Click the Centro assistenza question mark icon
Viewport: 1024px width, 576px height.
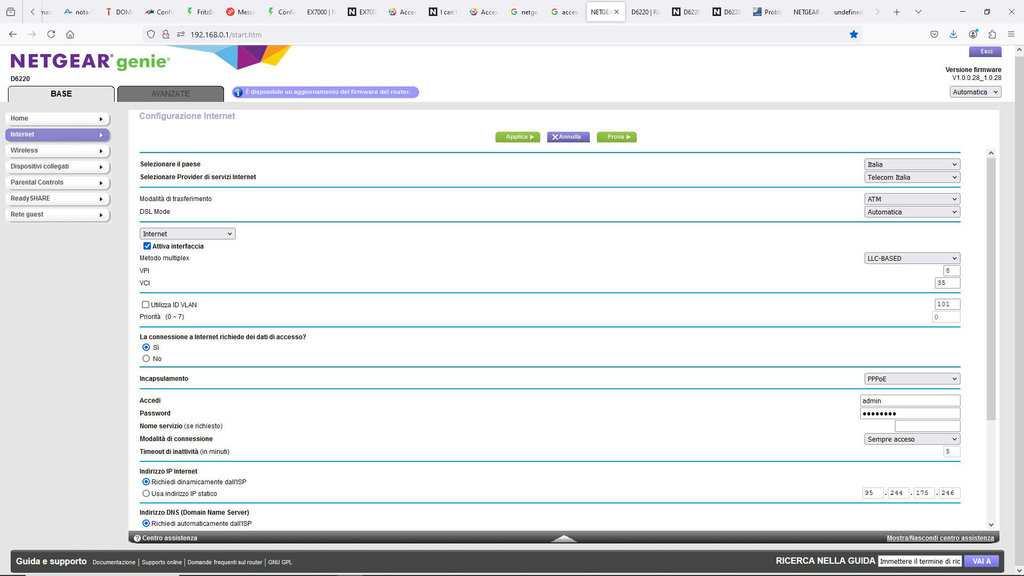[x=137, y=538]
